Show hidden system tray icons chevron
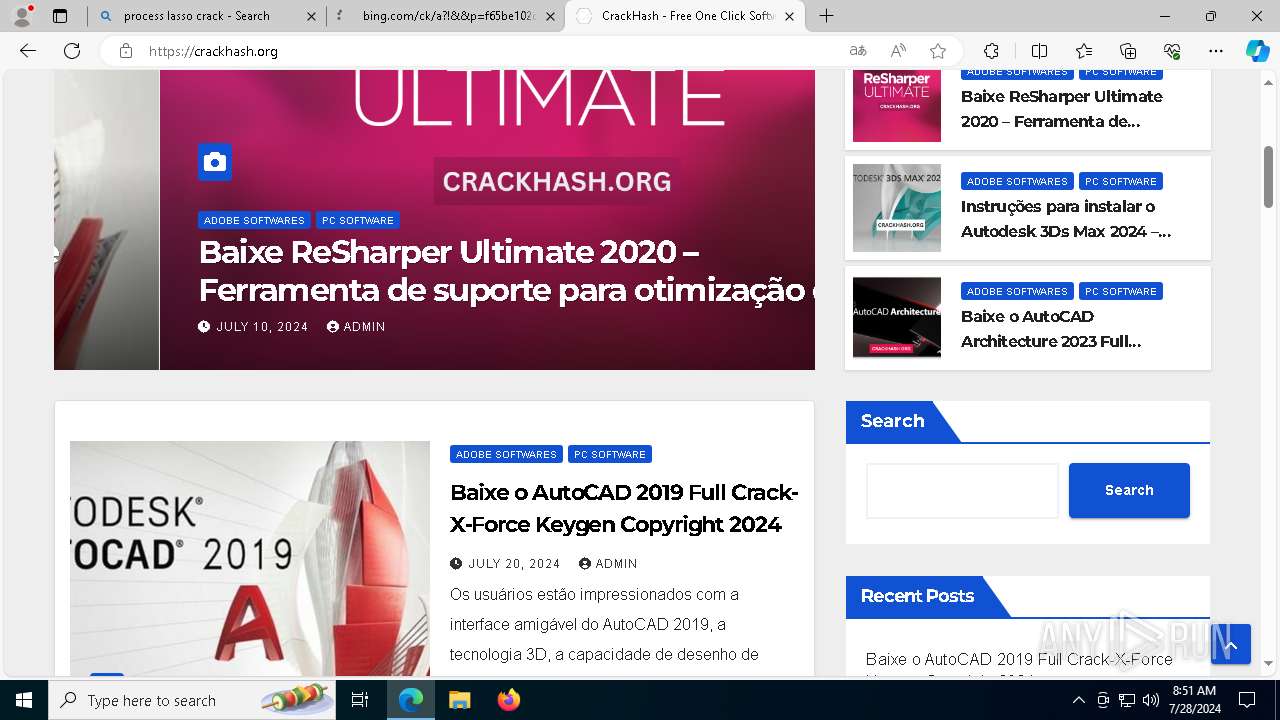 [x=1078, y=700]
